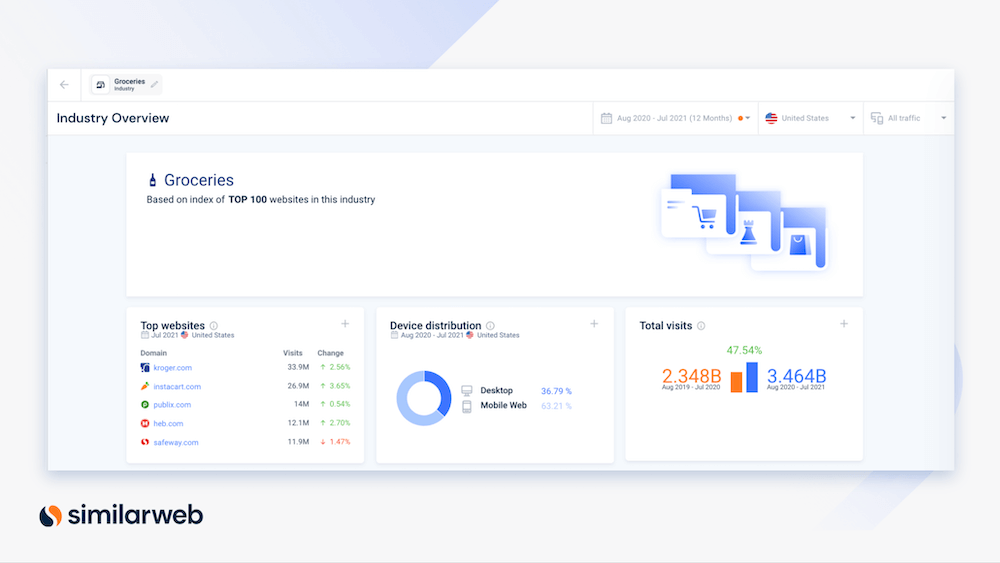
Task: Select publix.com in top websites
Action: click(x=172, y=405)
